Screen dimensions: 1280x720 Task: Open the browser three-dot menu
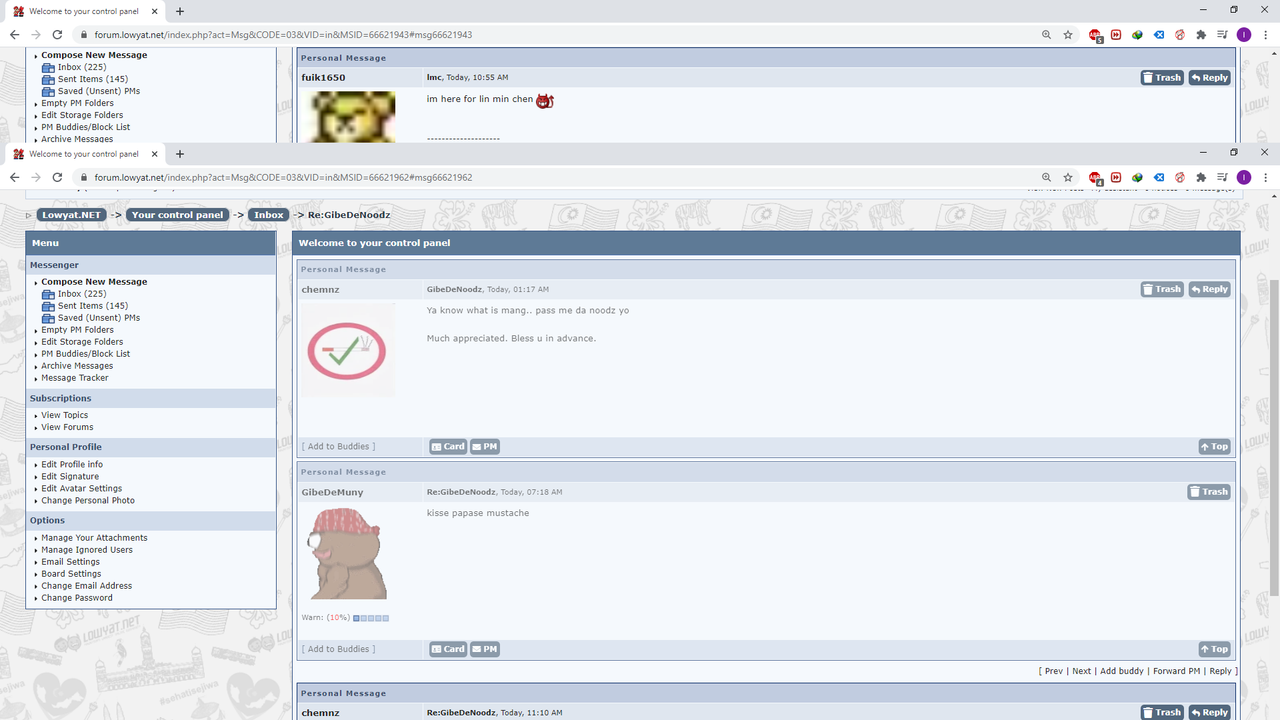pyautogui.click(x=1265, y=177)
